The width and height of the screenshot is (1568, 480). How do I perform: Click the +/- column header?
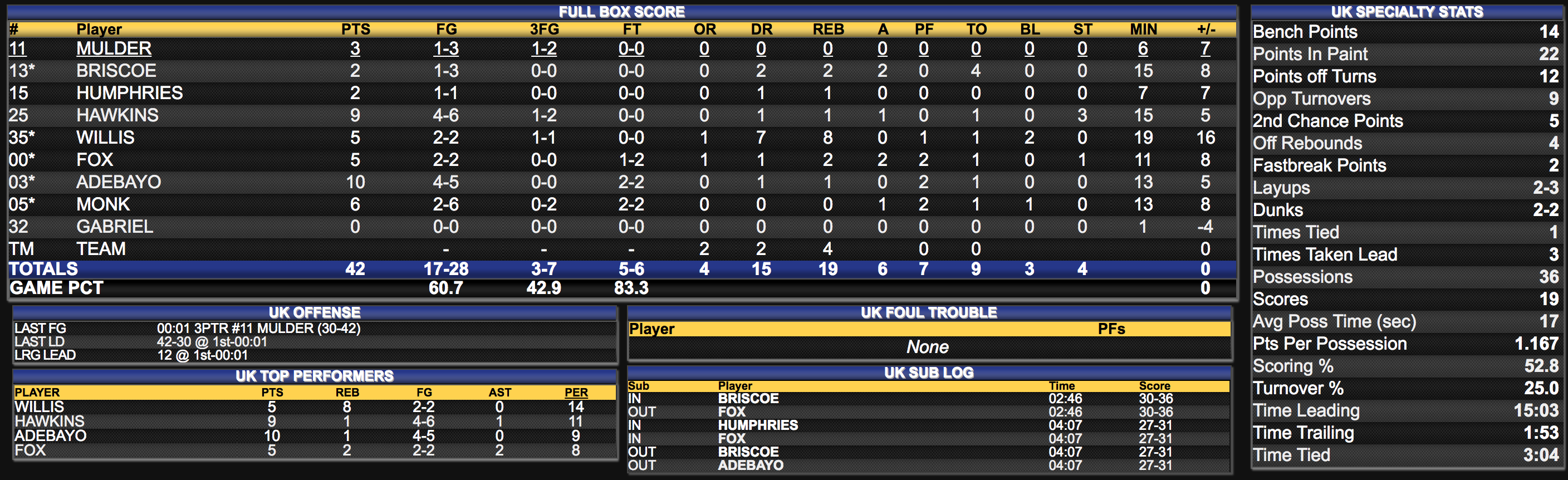click(x=1206, y=29)
